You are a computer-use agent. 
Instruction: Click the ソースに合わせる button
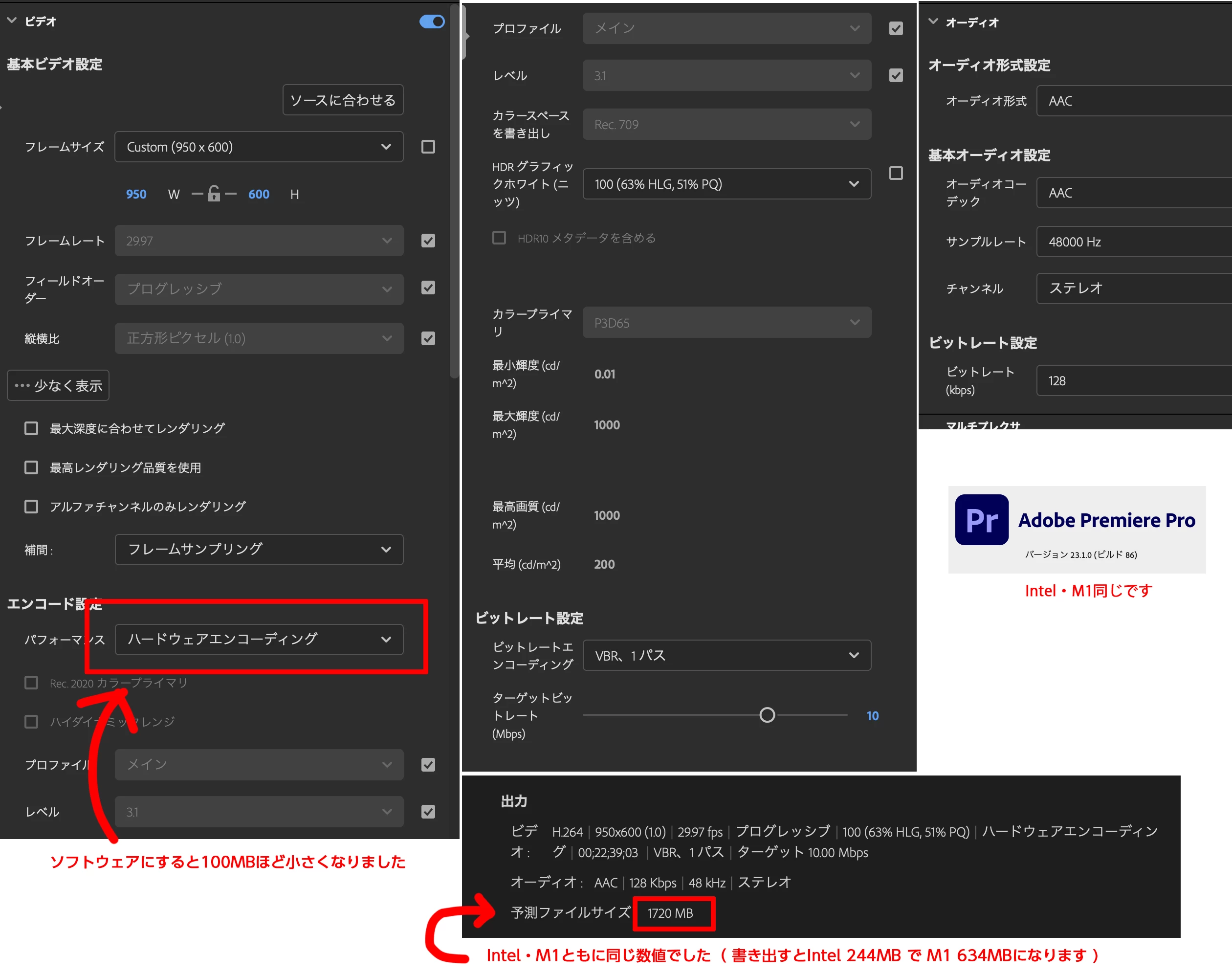tap(342, 100)
